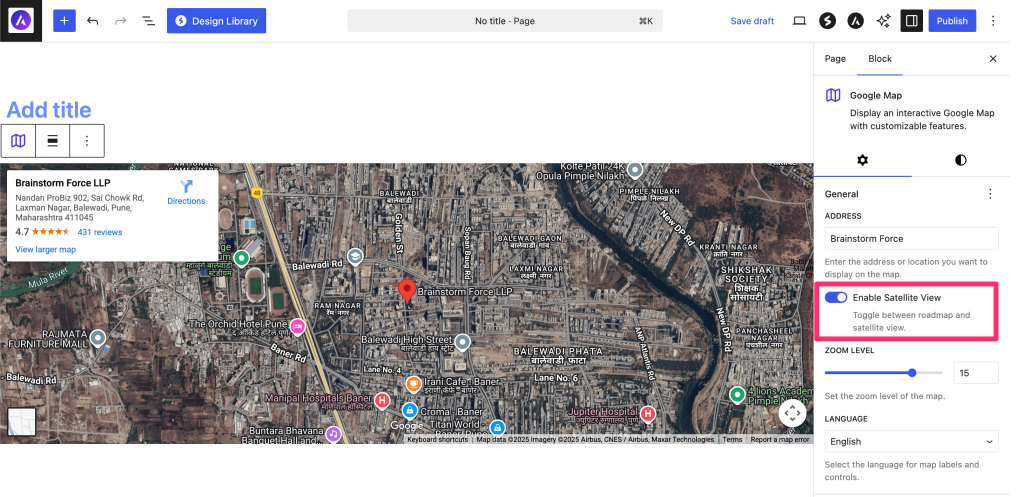Click the Address input field
This screenshot has height=497, width=1024.
[x=911, y=238]
